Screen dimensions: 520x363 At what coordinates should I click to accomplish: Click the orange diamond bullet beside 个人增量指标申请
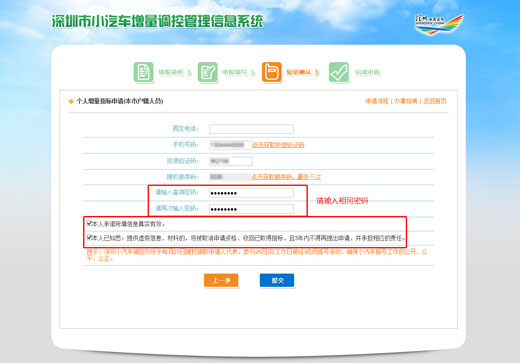71,101
